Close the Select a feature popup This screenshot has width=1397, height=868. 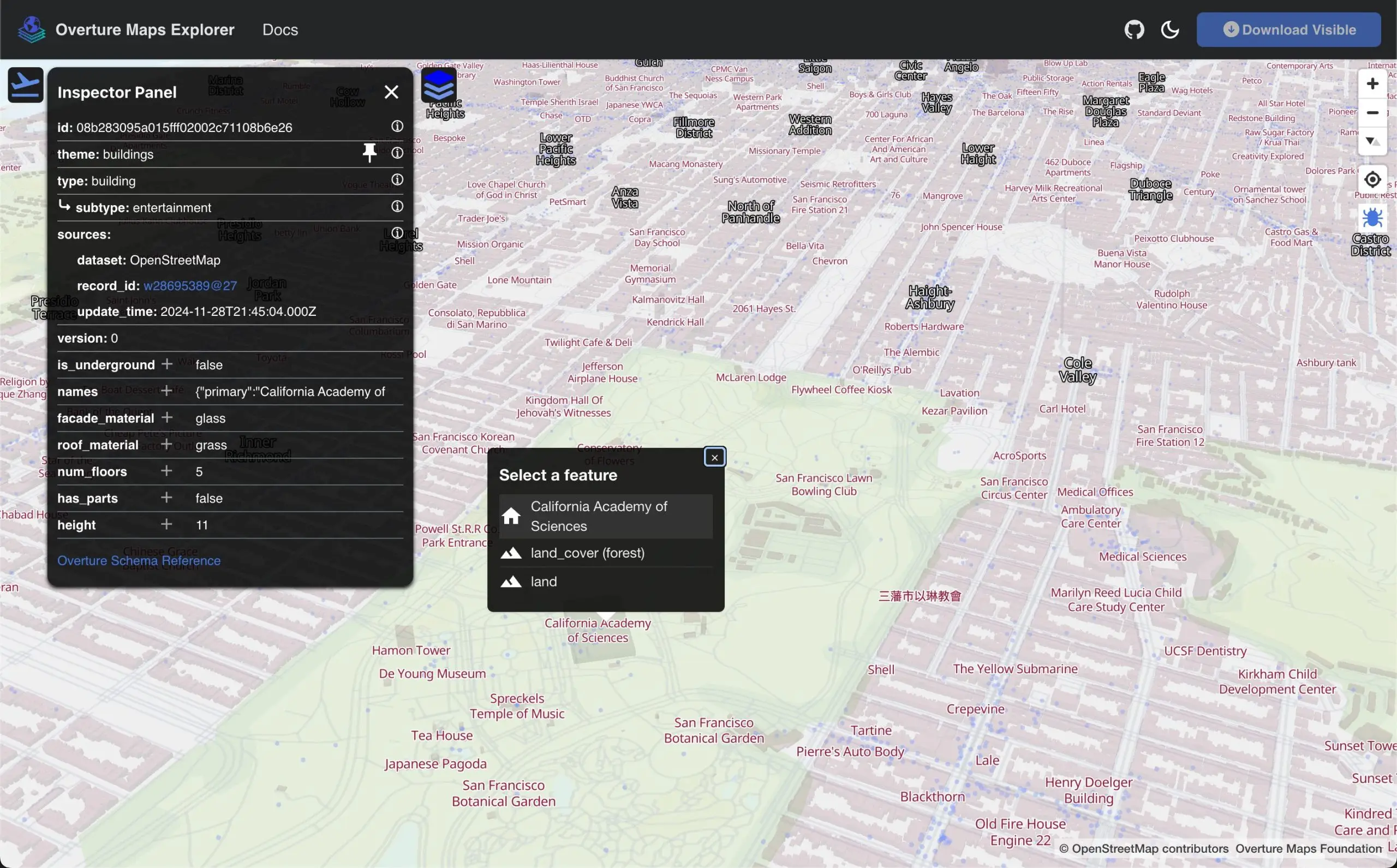pyautogui.click(x=714, y=457)
